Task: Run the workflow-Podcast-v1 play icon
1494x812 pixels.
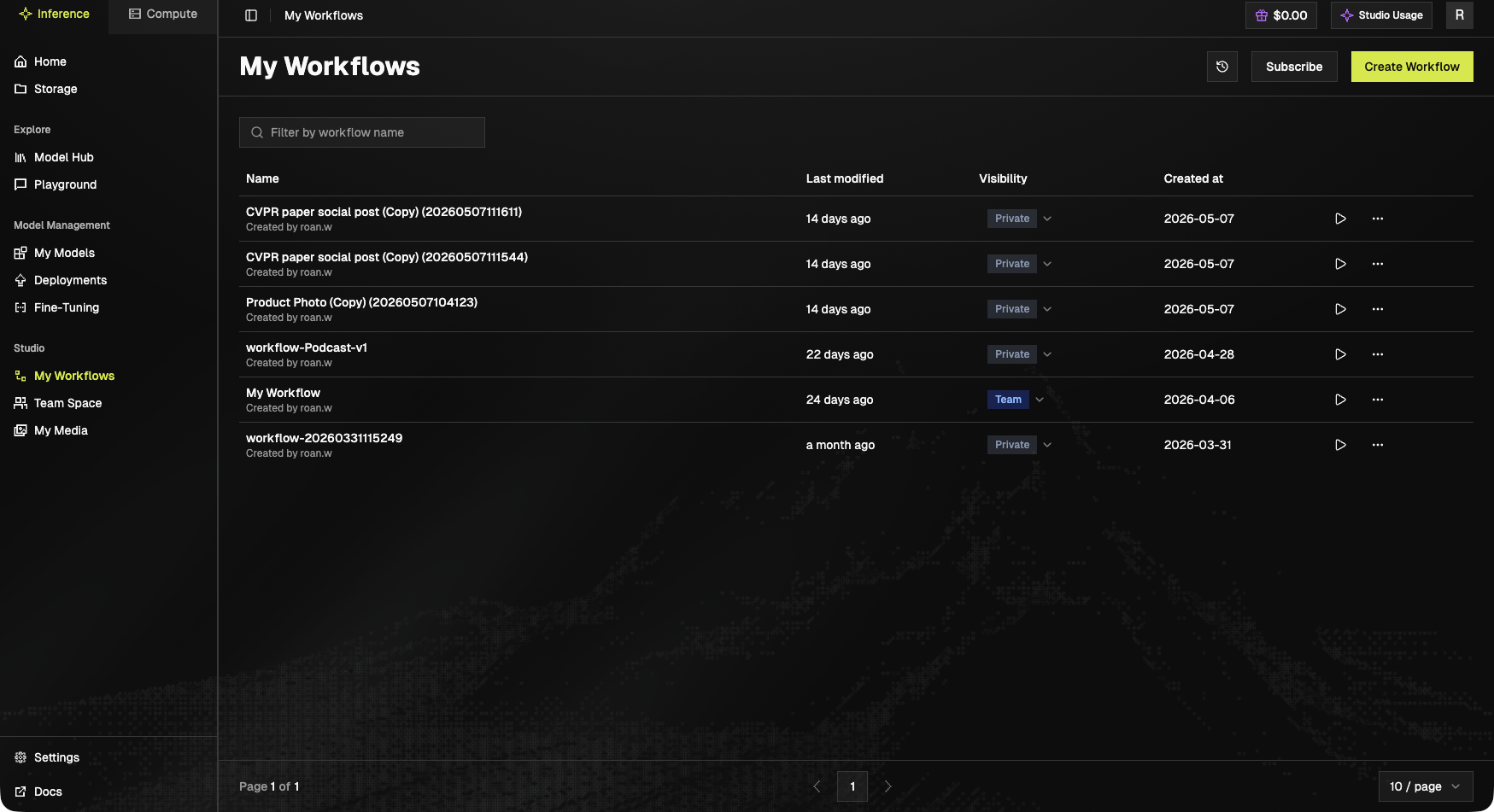Action: [x=1340, y=354]
